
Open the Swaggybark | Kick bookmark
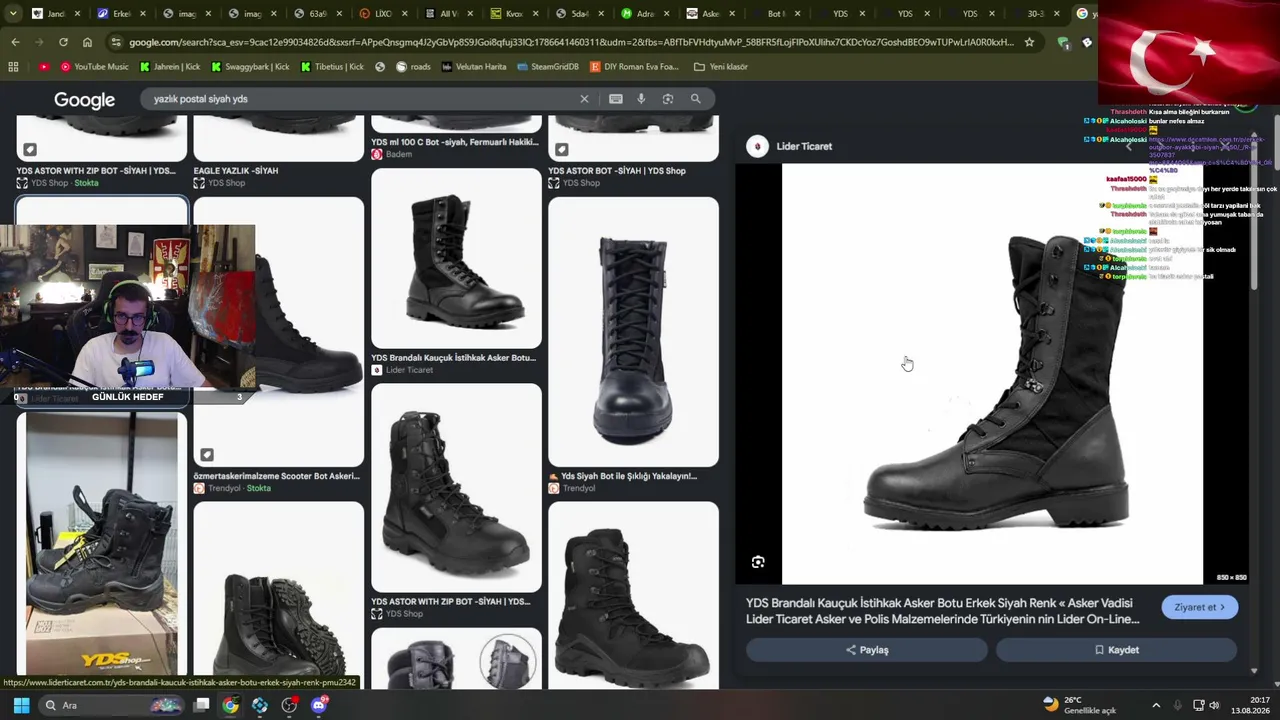click(250, 67)
